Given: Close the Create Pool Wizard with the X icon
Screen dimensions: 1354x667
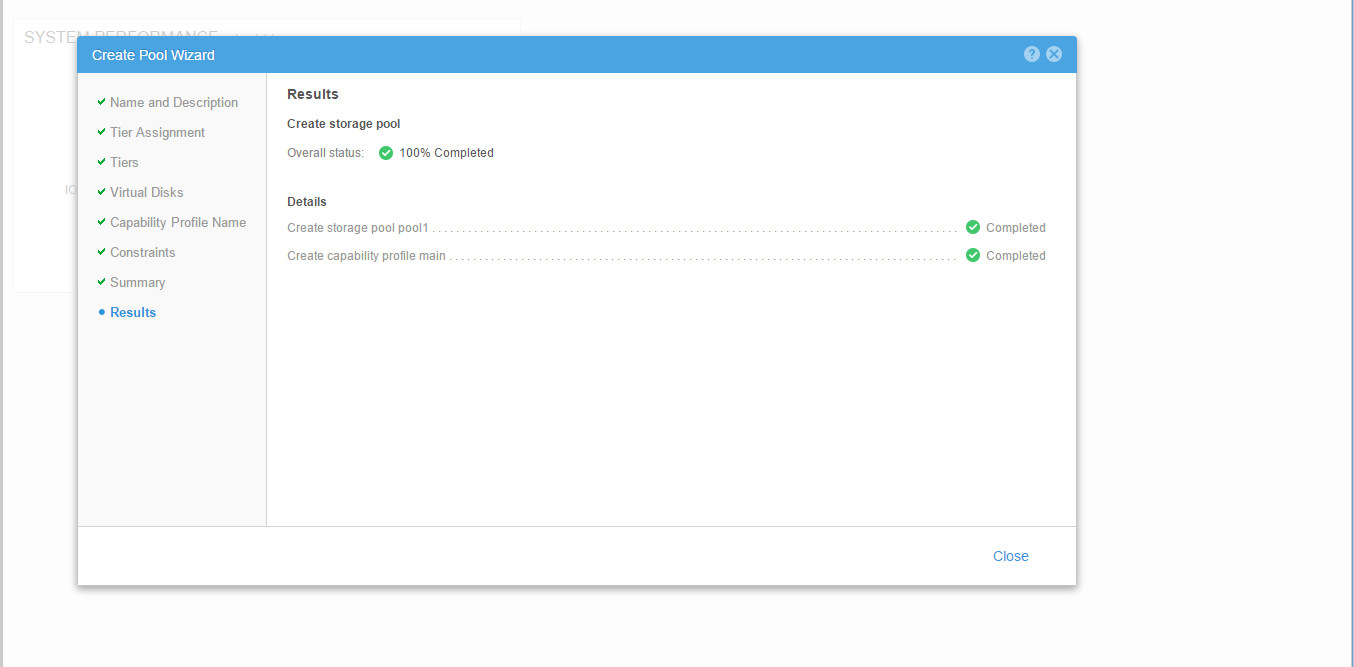Looking at the screenshot, I should tap(1054, 54).
